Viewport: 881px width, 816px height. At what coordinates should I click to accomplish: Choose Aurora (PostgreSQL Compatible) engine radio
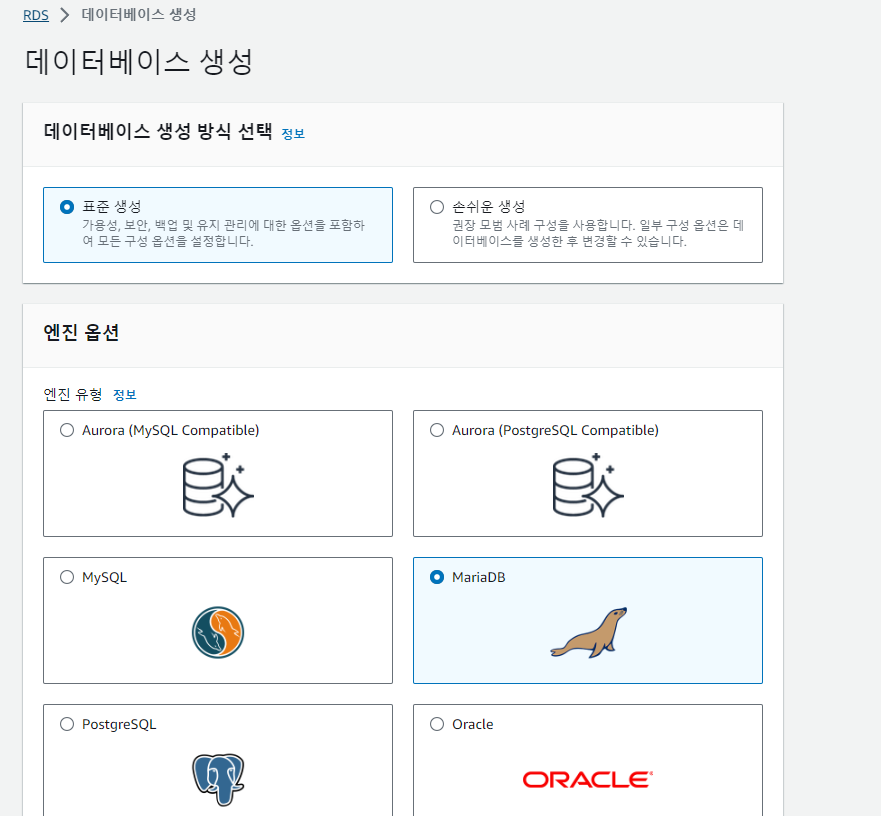437,430
